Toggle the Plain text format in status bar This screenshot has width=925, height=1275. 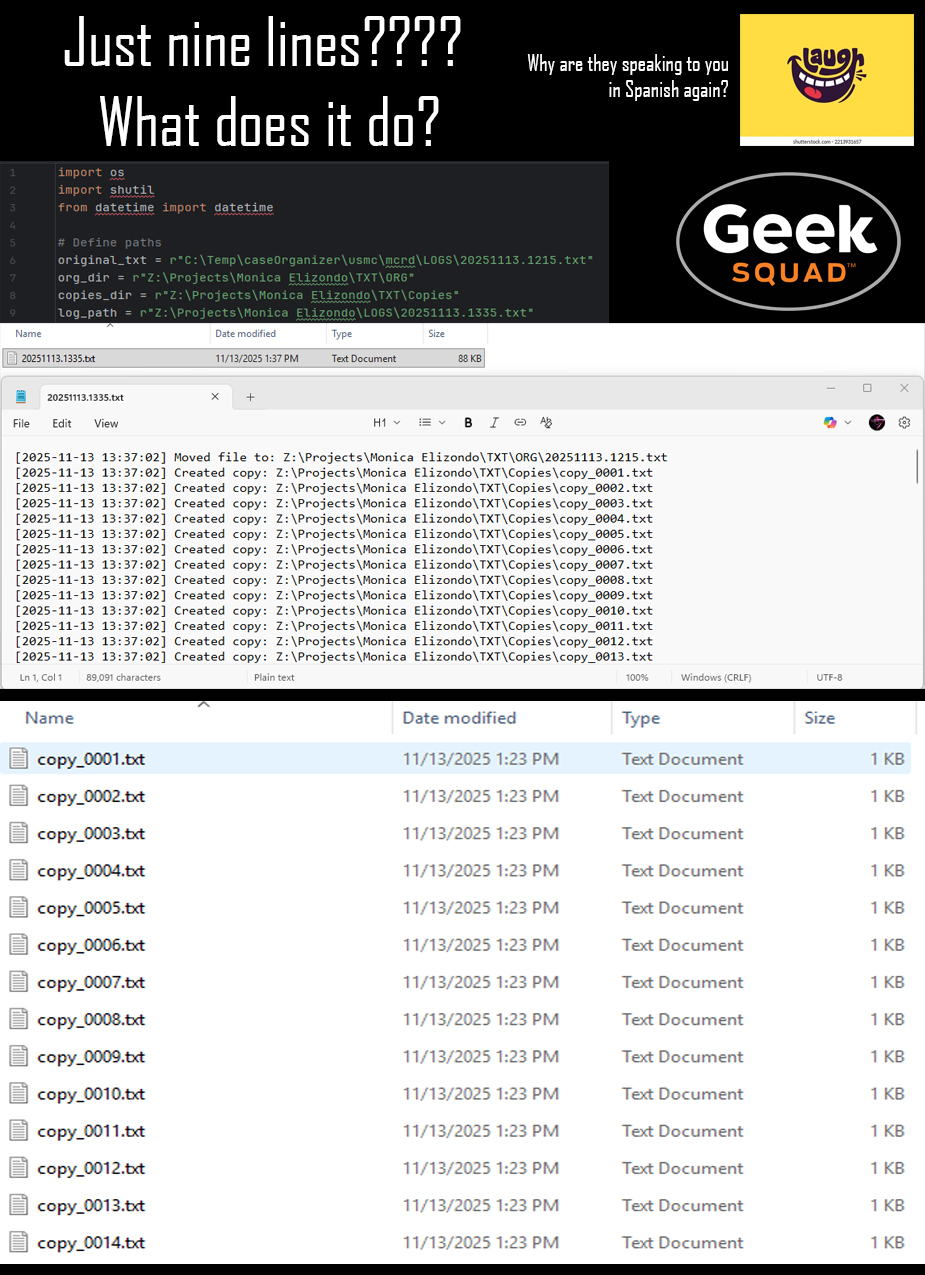coord(274,677)
